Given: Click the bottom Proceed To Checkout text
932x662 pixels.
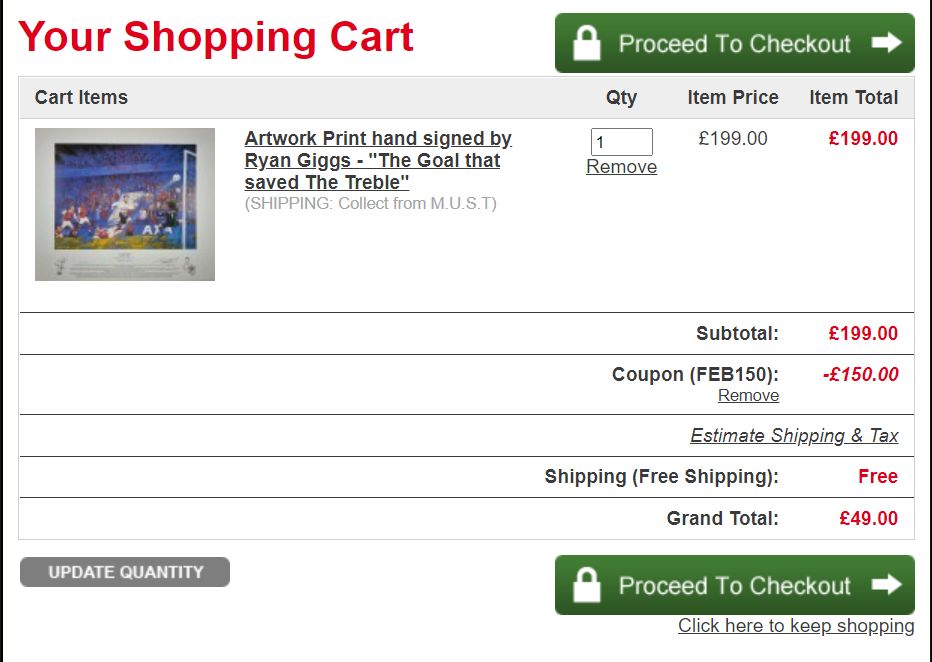Looking at the screenshot, I should [x=734, y=586].
